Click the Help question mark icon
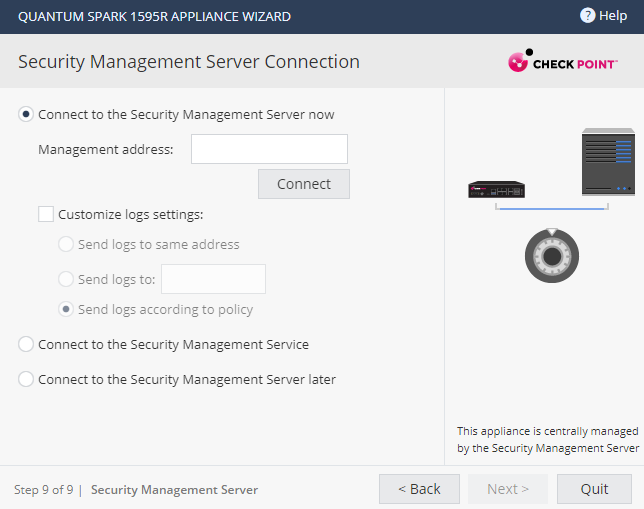This screenshot has height=509, width=644. [x=587, y=16]
